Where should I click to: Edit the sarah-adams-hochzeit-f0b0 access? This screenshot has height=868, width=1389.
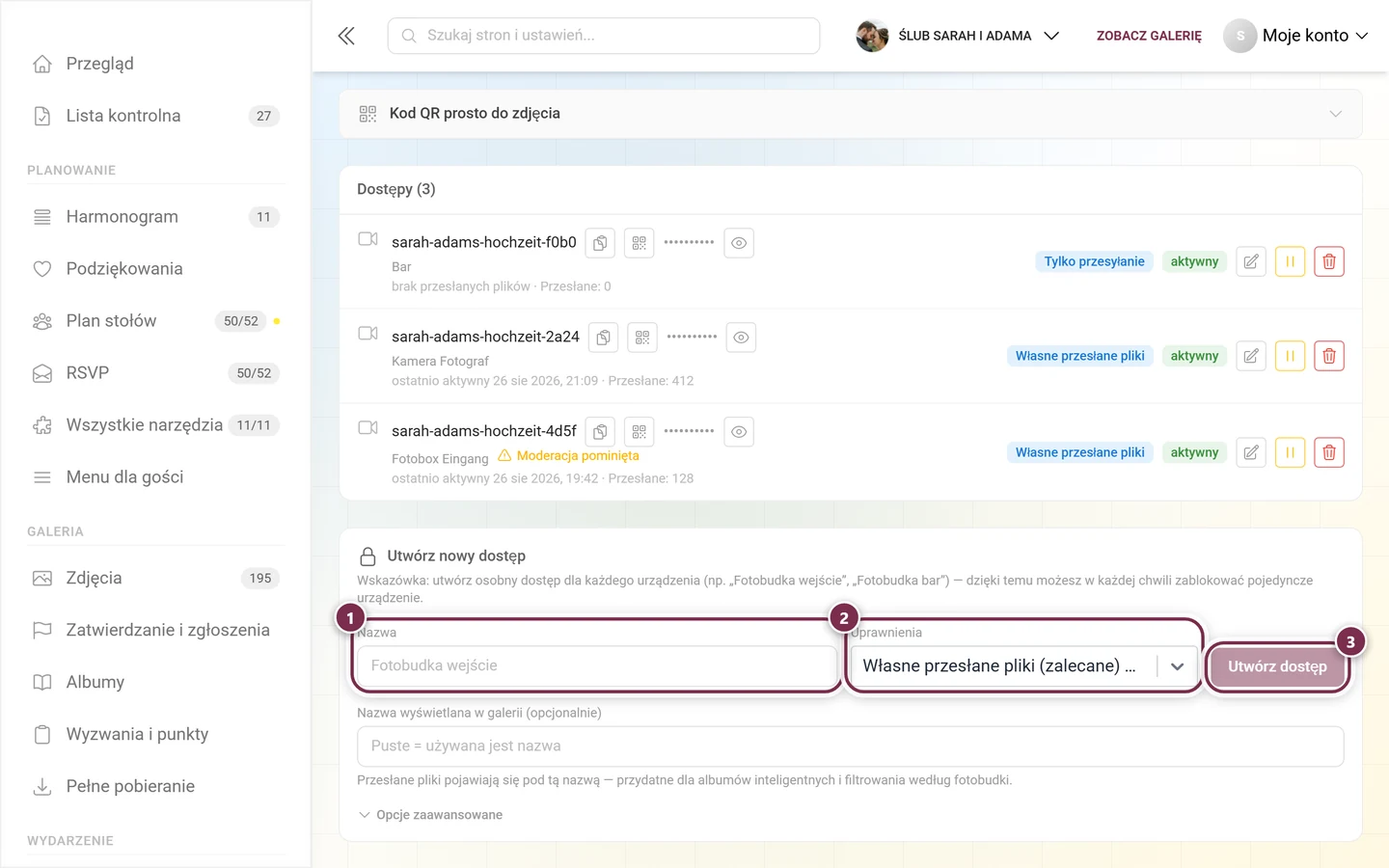[1251, 261]
